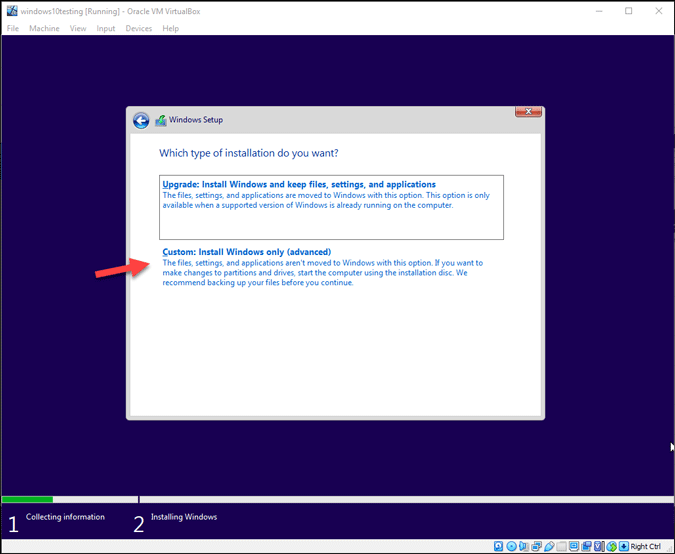Click the gray shared folders icon

click(x=561, y=546)
